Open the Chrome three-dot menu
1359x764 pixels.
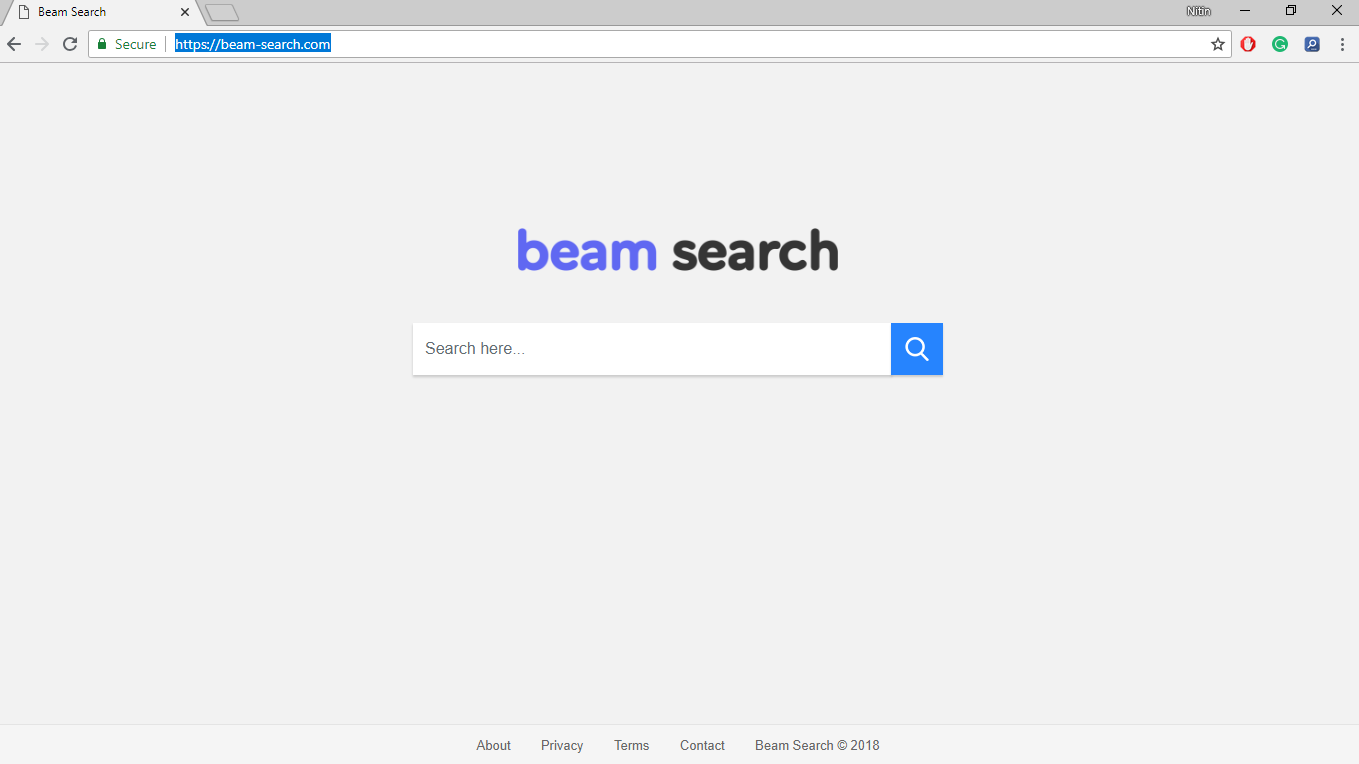[x=1342, y=44]
